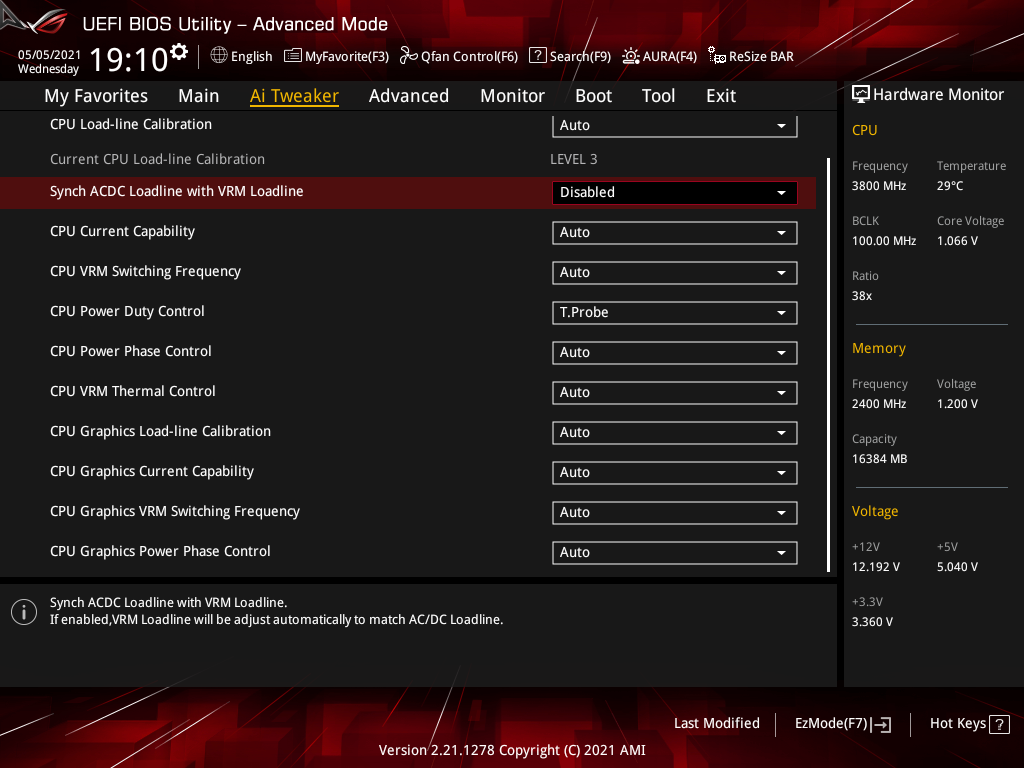This screenshot has width=1024, height=768.
Task: Select Synch ACDC Loadline with VRM Loadline row
Action: coord(408,193)
